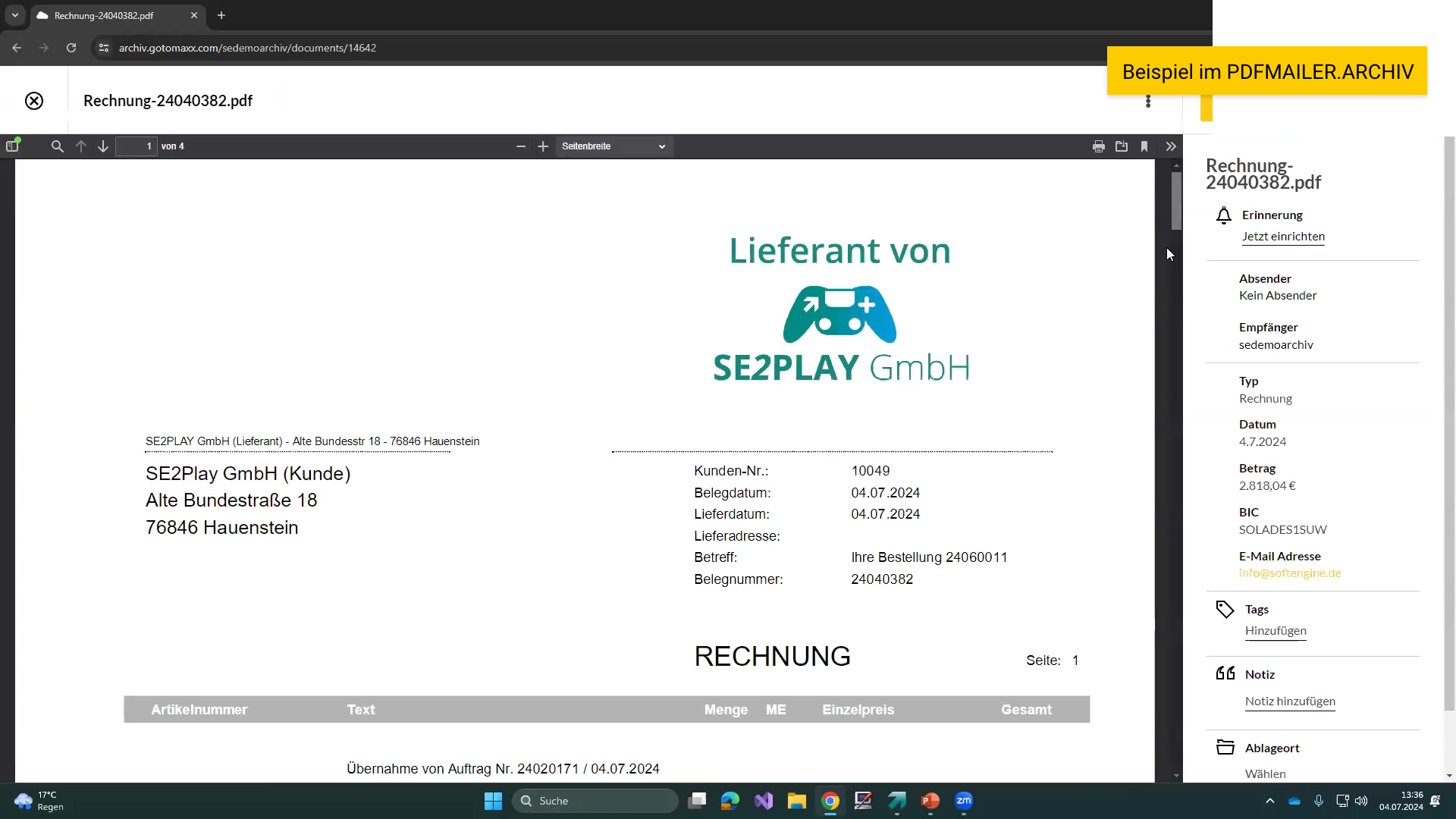Click the Ablageort folder icon
Screen dimensions: 1456x819
click(x=1225, y=748)
